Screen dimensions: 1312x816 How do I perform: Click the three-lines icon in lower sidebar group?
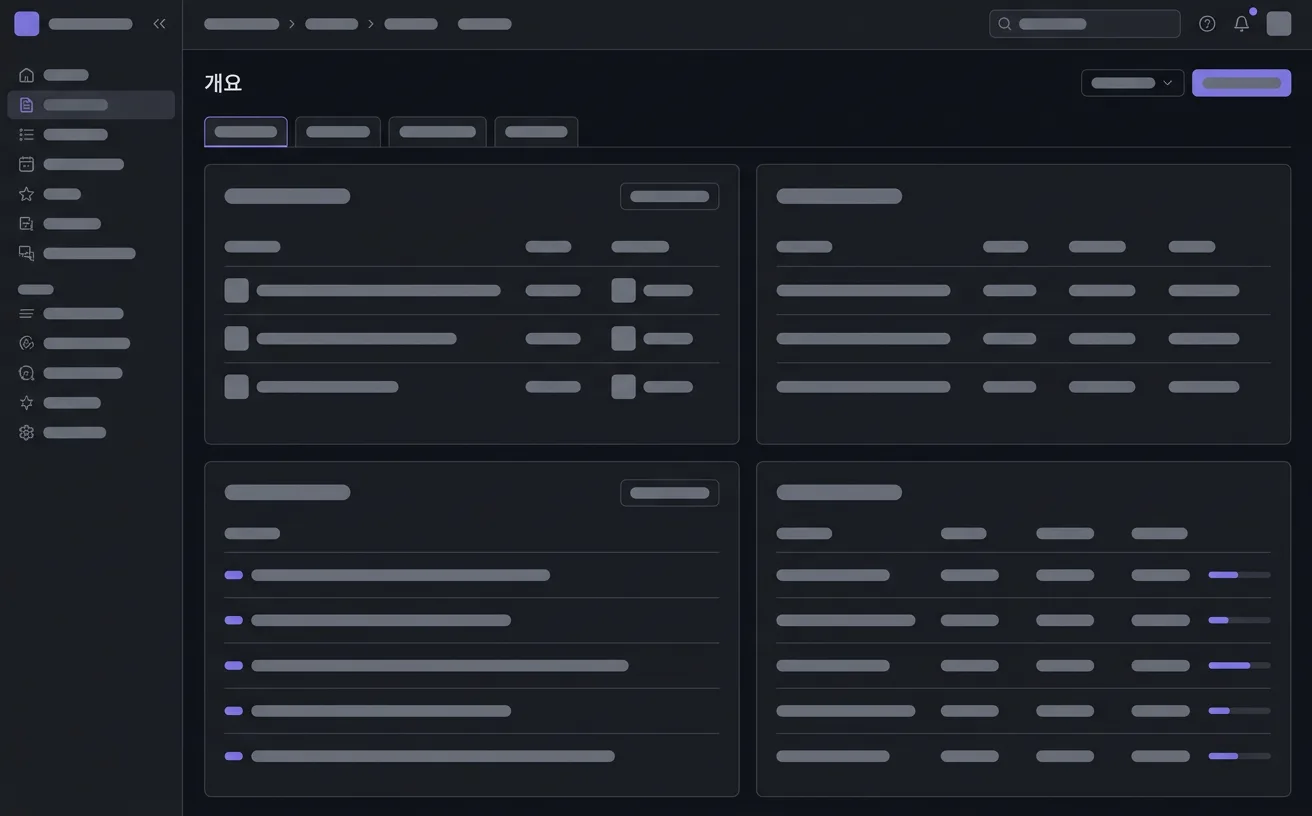pyautogui.click(x=26, y=314)
